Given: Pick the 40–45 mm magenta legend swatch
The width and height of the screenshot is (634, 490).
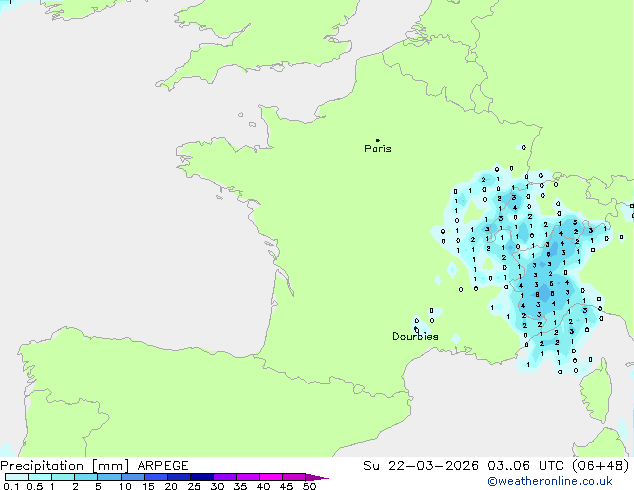Looking at the screenshot, I should click(271, 477).
